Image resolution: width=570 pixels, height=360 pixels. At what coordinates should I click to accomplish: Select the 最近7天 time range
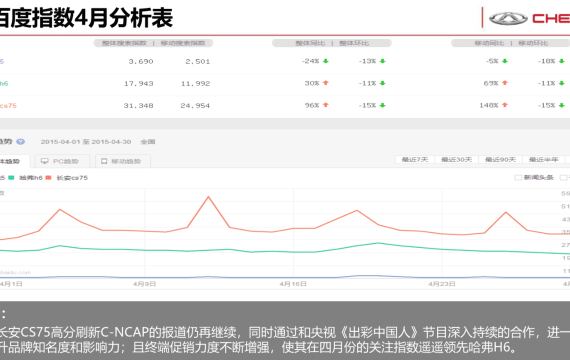pyautogui.click(x=415, y=160)
